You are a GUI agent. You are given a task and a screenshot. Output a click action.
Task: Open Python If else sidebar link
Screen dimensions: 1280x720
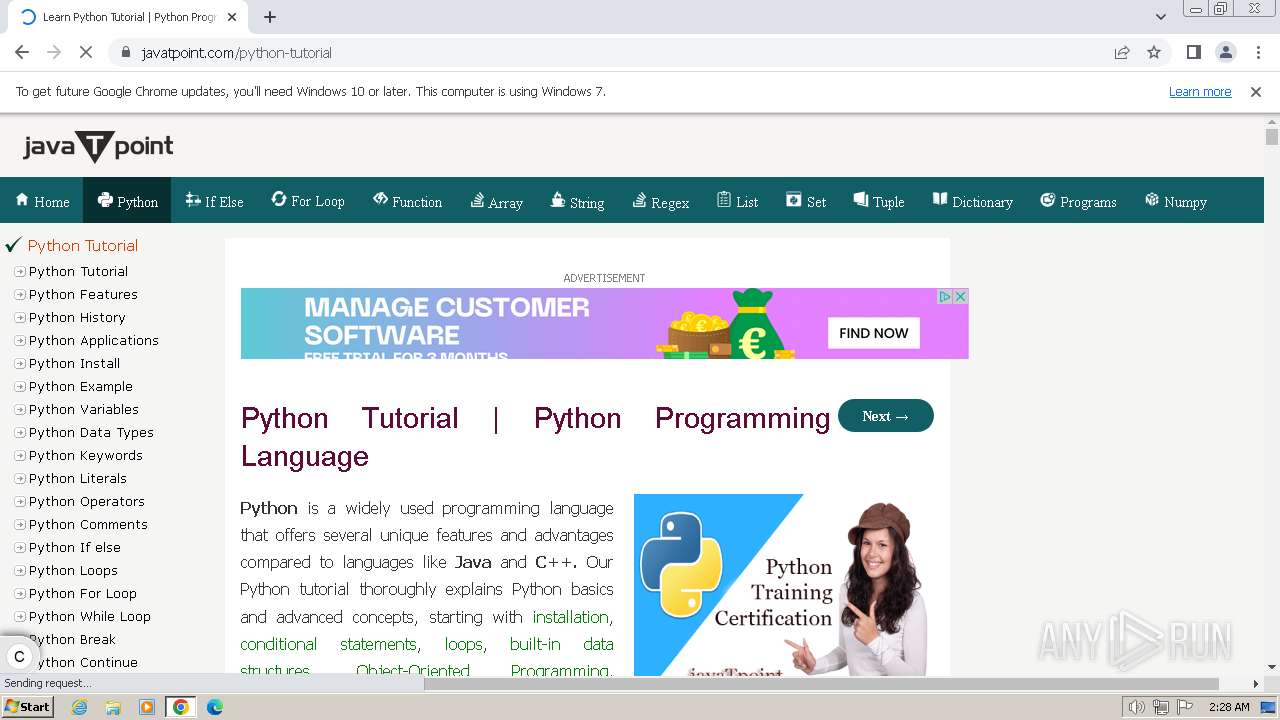point(75,547)
